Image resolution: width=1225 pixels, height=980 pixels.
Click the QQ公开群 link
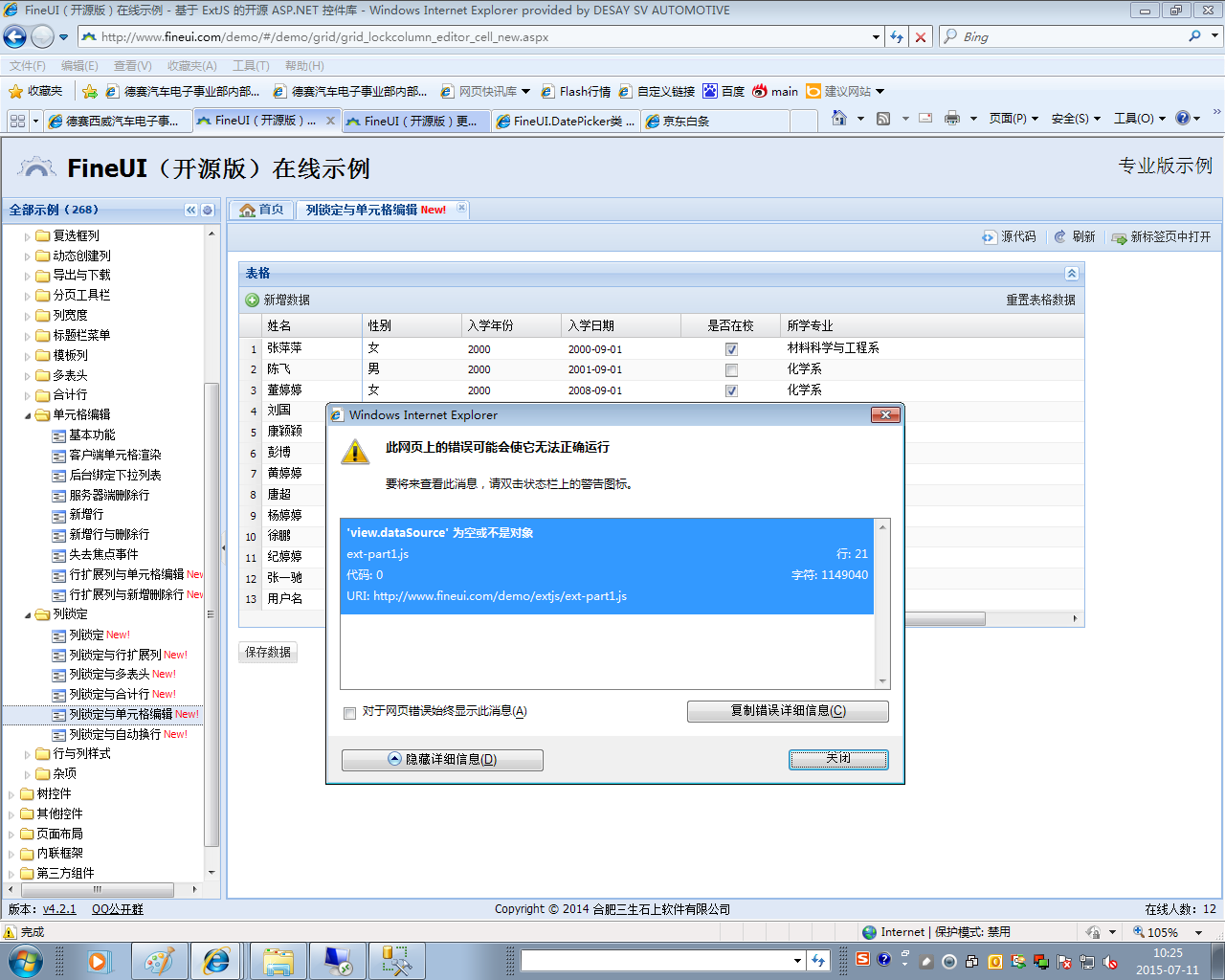click(x=117, y=909)
